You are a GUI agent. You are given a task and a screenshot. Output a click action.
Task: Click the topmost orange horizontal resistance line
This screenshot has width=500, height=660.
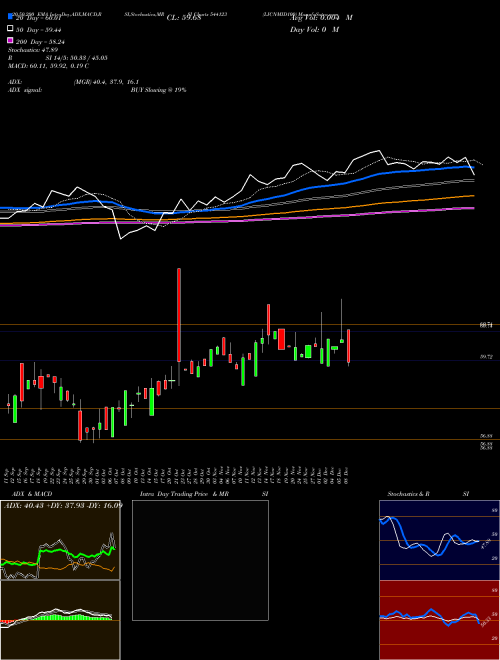pos(250,325)
